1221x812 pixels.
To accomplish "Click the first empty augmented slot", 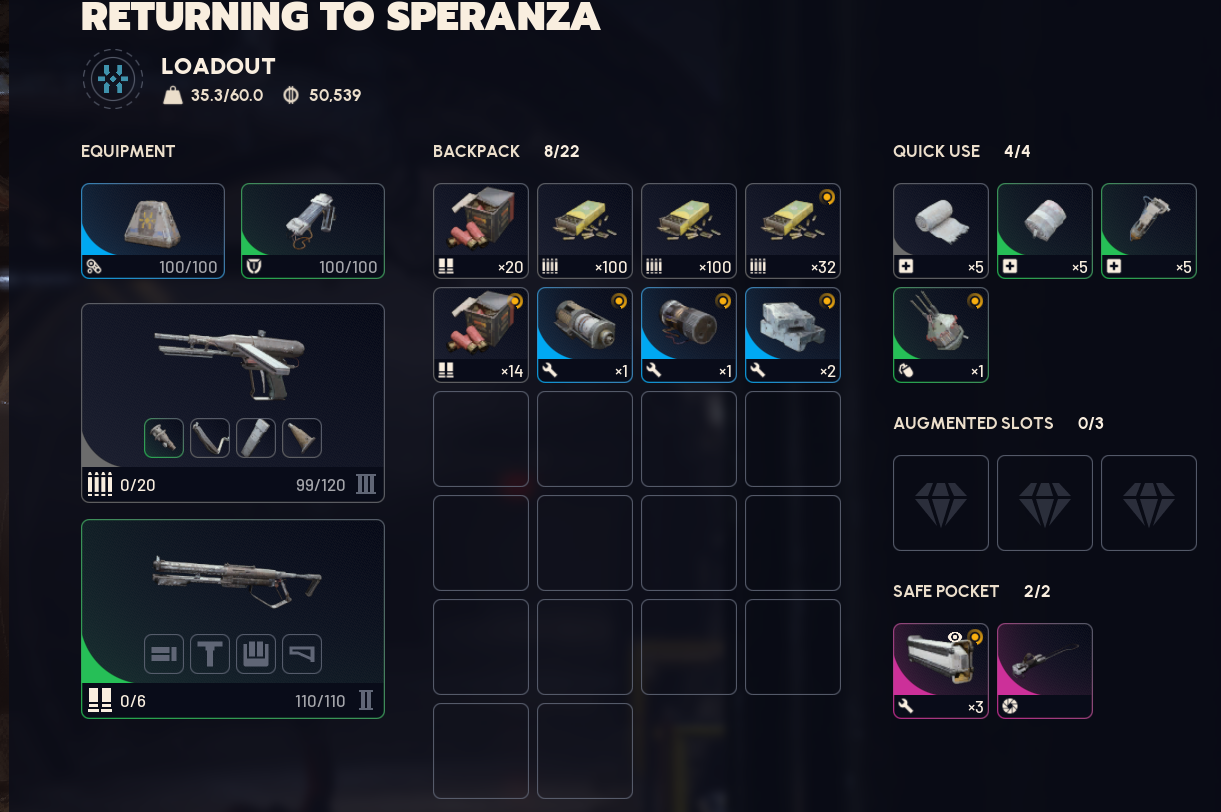I will pos(941,503).
